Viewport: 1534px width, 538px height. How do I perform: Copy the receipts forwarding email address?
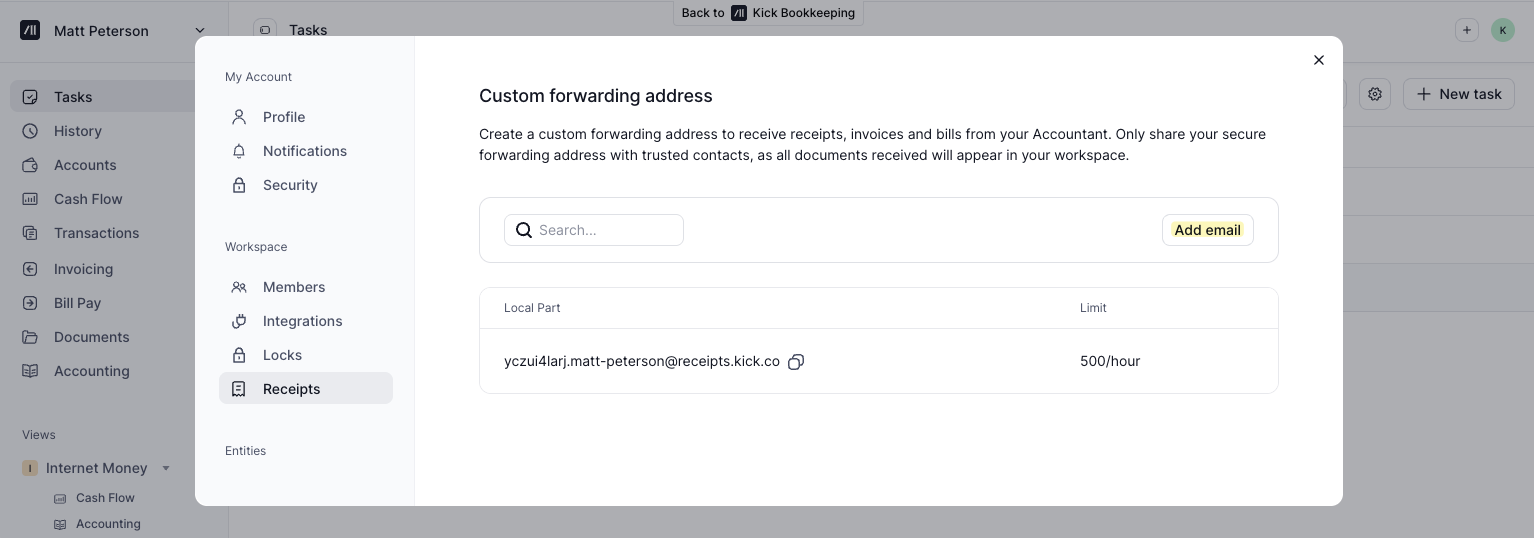[796, 362]
